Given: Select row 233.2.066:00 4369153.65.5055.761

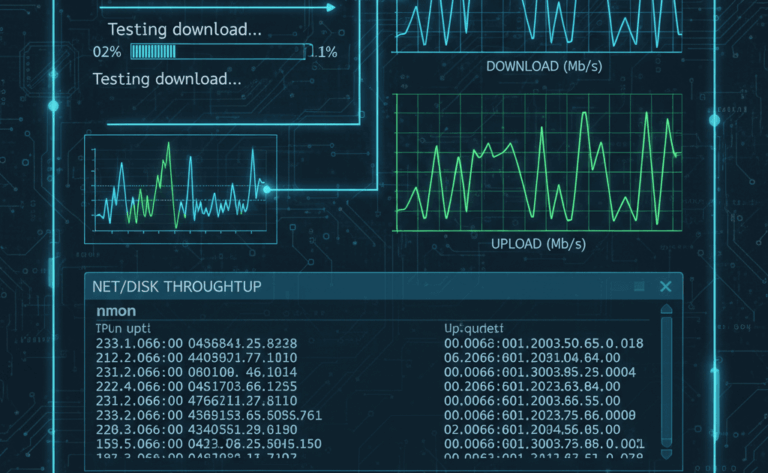Looking at the screenshot, I should (209, 415).
